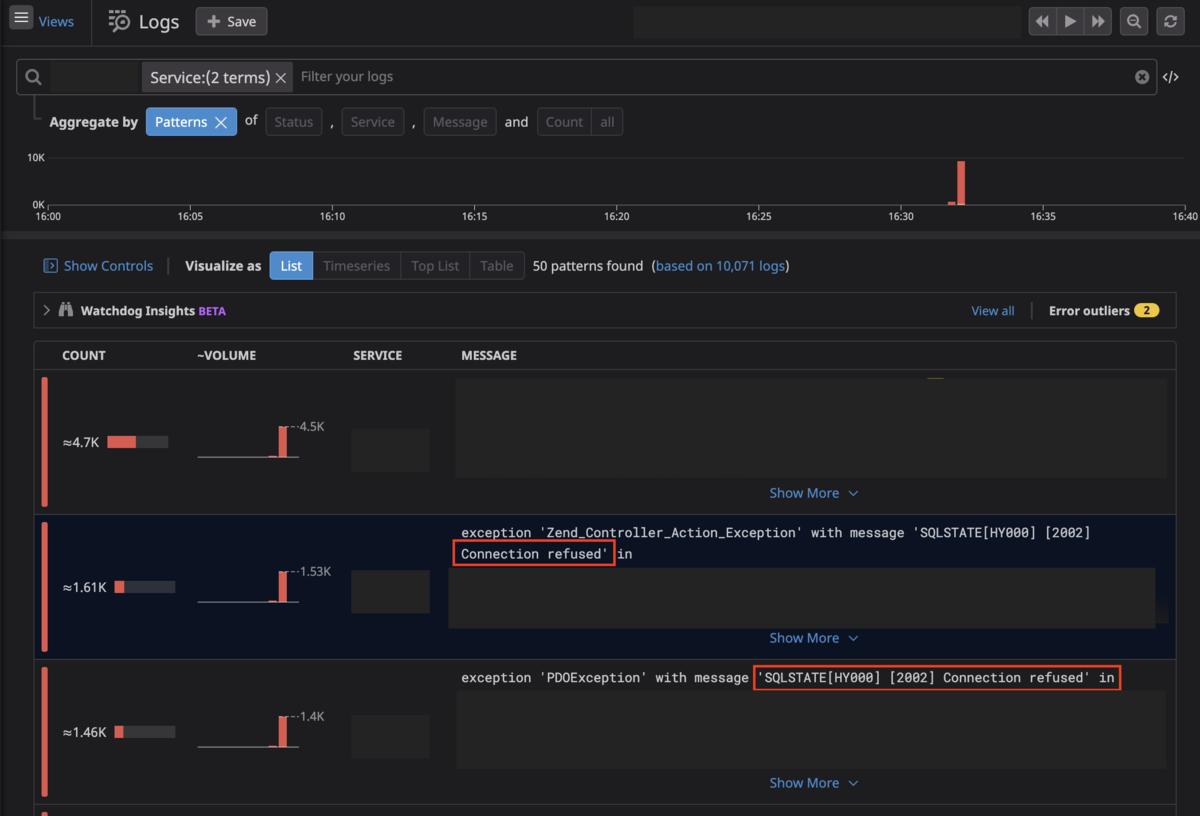Clear the search query
The width and height of the screenshot is (1200, 816).
pos(1142,77)
